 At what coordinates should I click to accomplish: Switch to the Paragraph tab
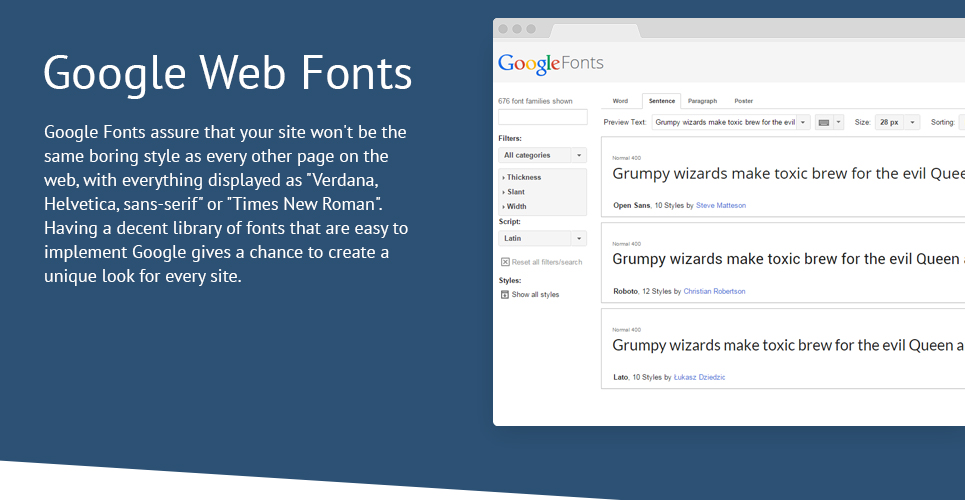[x=702, y=101]
